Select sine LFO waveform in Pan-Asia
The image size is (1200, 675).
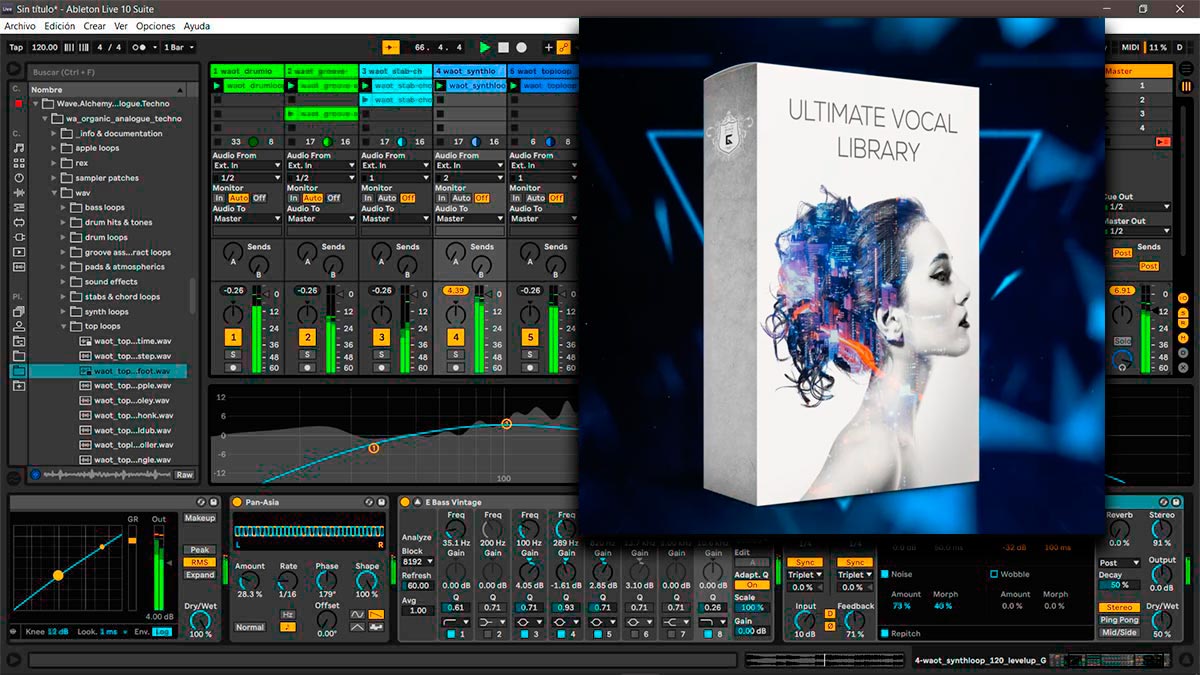pos(357,615)
